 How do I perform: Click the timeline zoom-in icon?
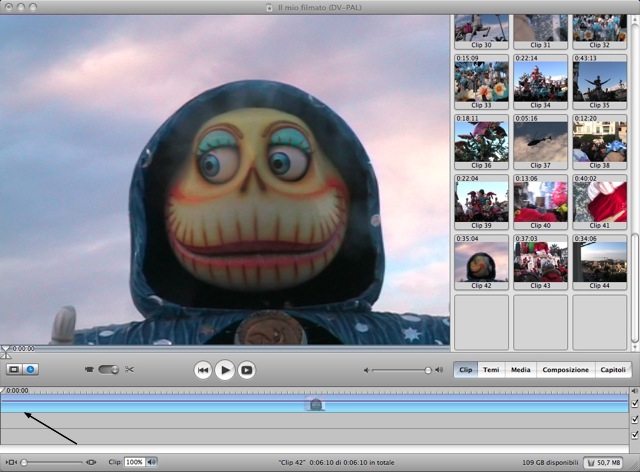(91, 462)
